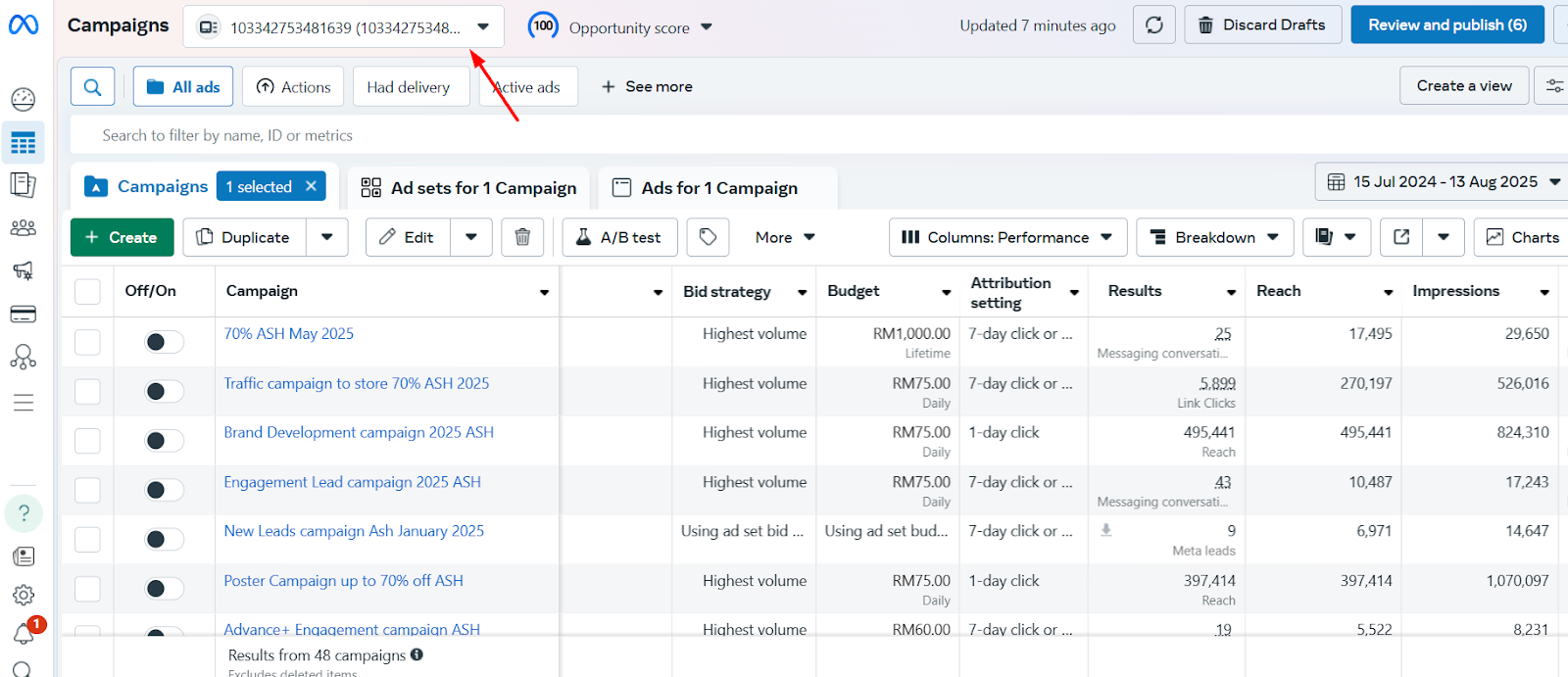Screen dimensions: 1568x677
Task: Tick checkbox for Engagement Lead campaign row
Action: tap(87, 490)
